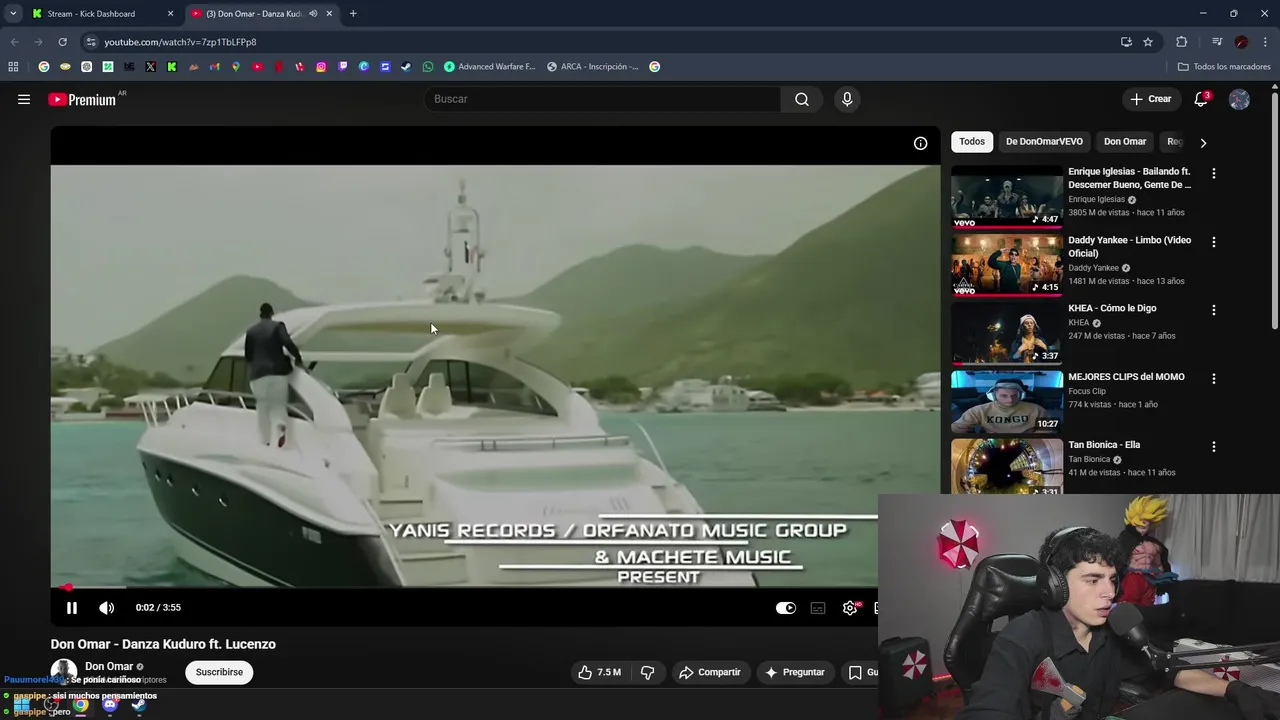Open options menu for Daddy Yankee Limbo

click(1214, 242)
